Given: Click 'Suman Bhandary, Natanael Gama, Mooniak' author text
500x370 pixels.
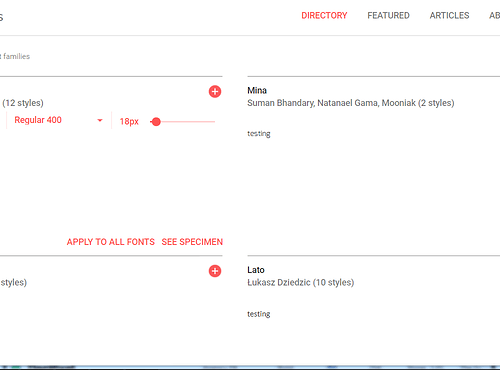Looking at the screenshot, I should 332,103.
